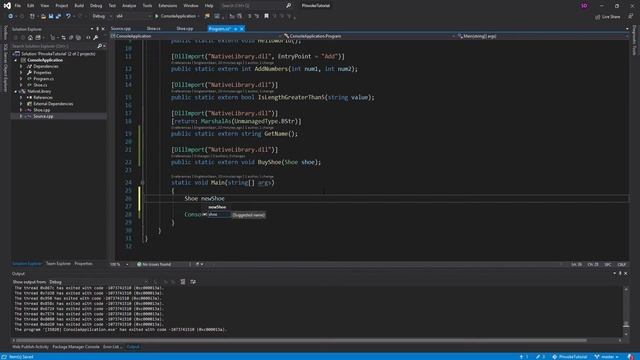Toggle Word Wrap in Output panel
The width and height of the screenshot is (640, 360).
(193, 282)
